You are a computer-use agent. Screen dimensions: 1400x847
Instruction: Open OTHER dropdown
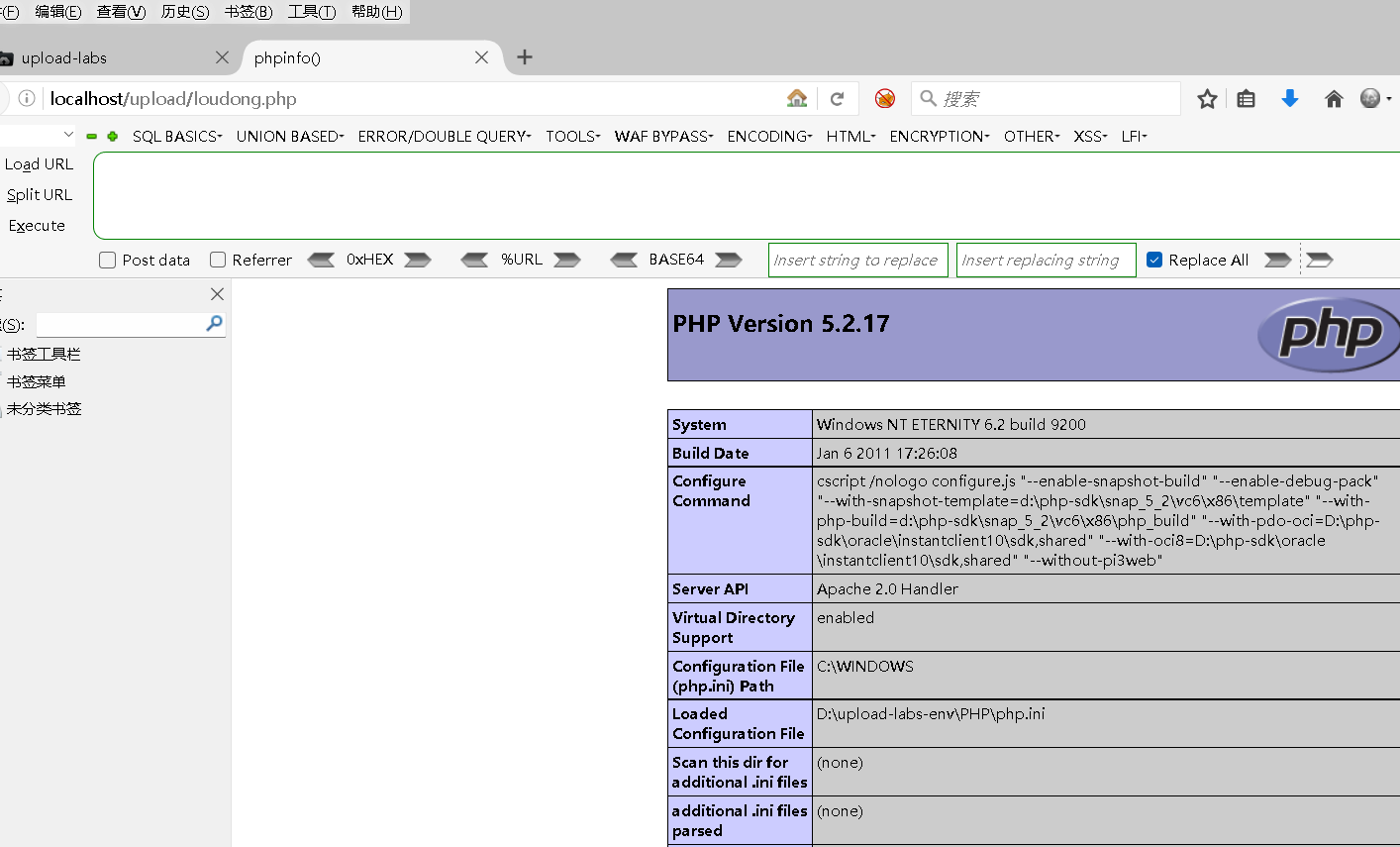[x=1032, y=137]
